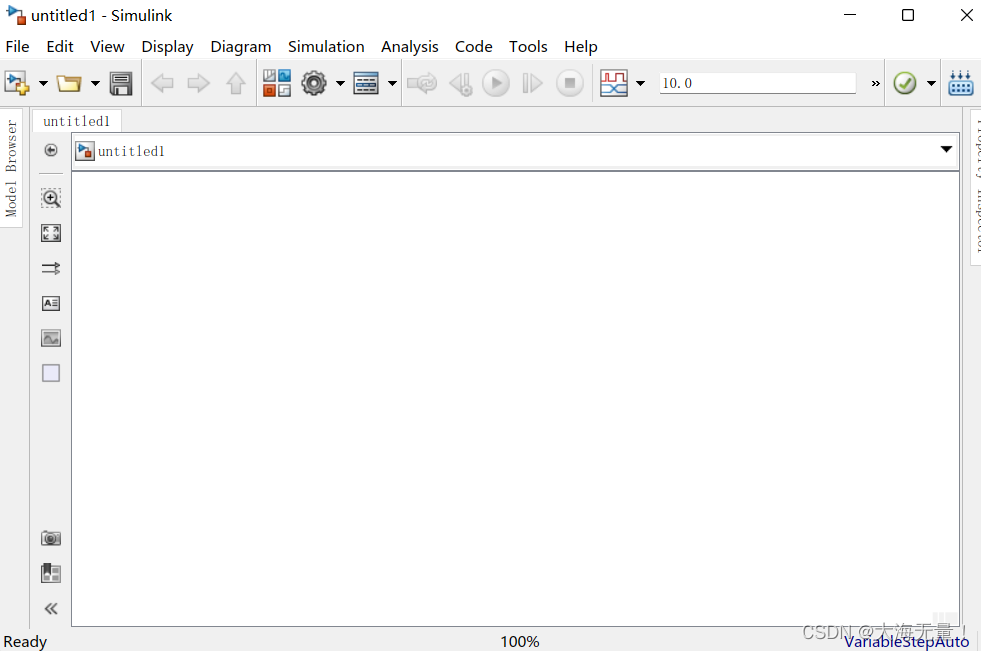The height and width of the screenshot is (651, 981).
Task: Expand the Model Advisor dropdown arrow
Action: coord(931,83)
